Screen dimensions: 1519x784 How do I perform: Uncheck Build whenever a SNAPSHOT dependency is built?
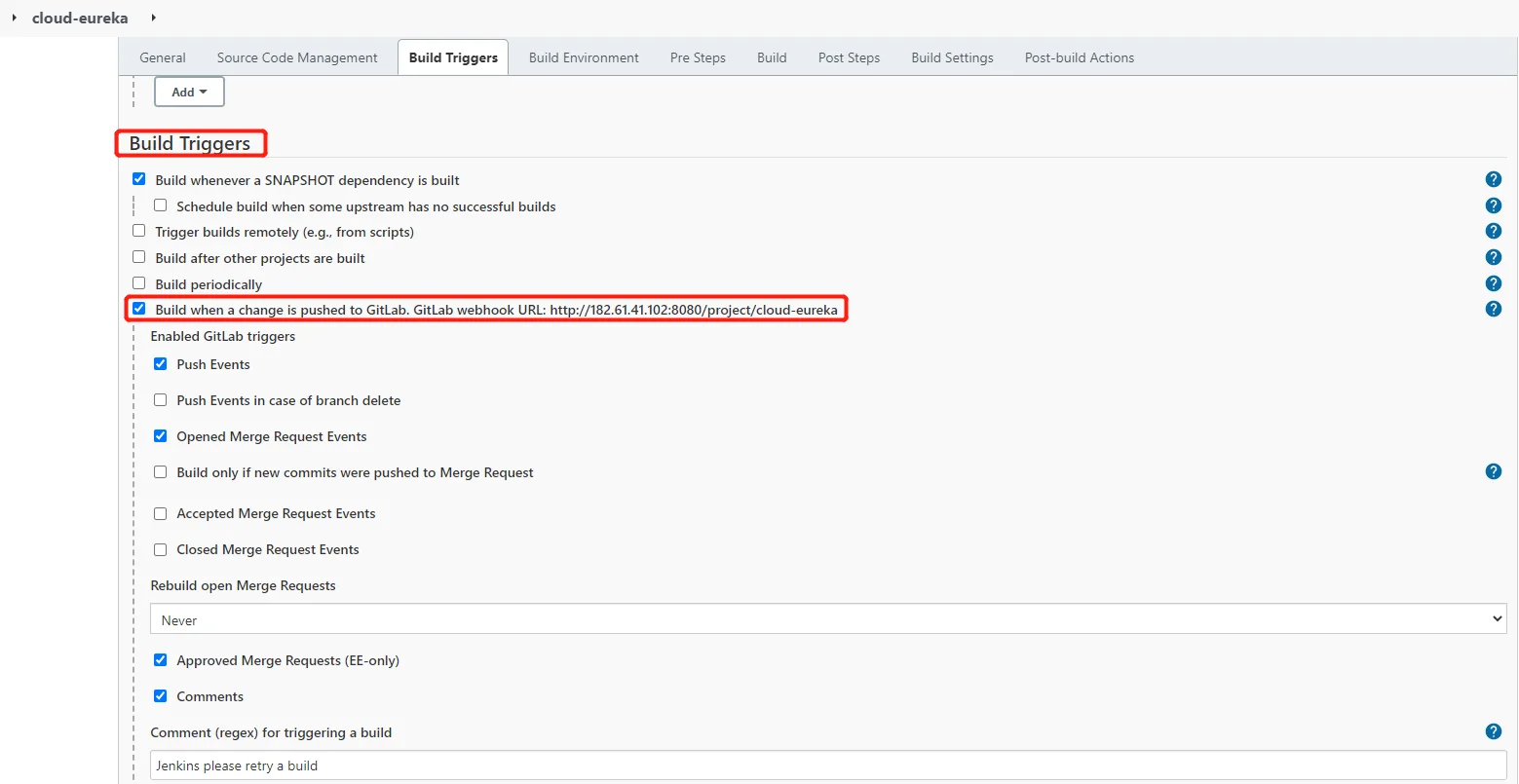138,179
